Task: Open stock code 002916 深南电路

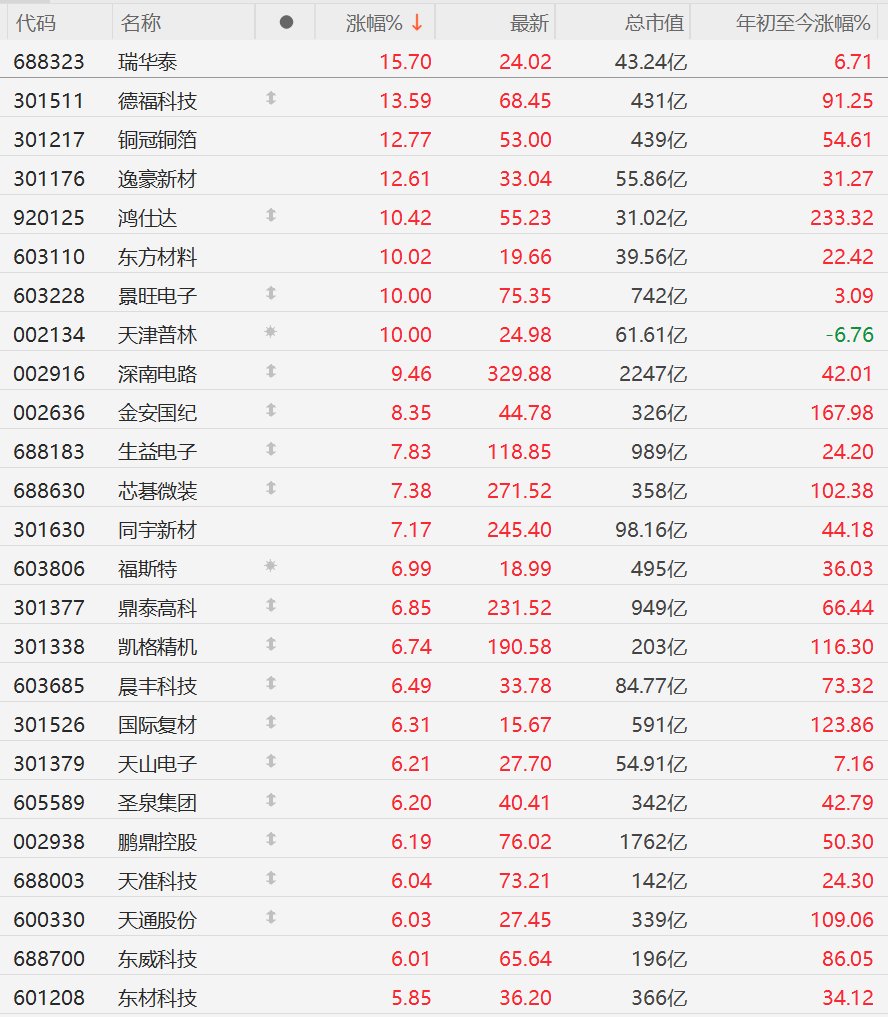Action: 49,374
